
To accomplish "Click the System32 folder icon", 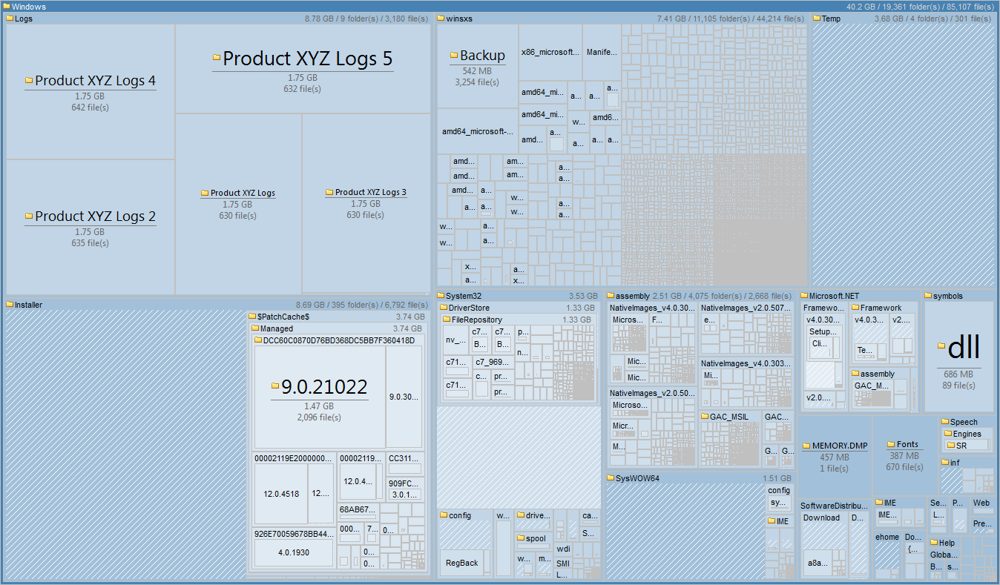I will pos(441,296).
